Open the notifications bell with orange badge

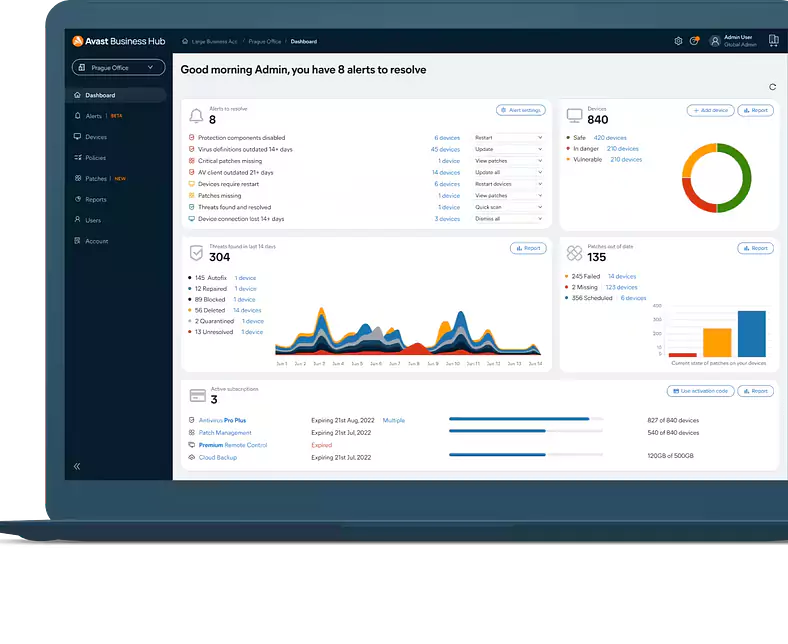[x=694, y=41]
